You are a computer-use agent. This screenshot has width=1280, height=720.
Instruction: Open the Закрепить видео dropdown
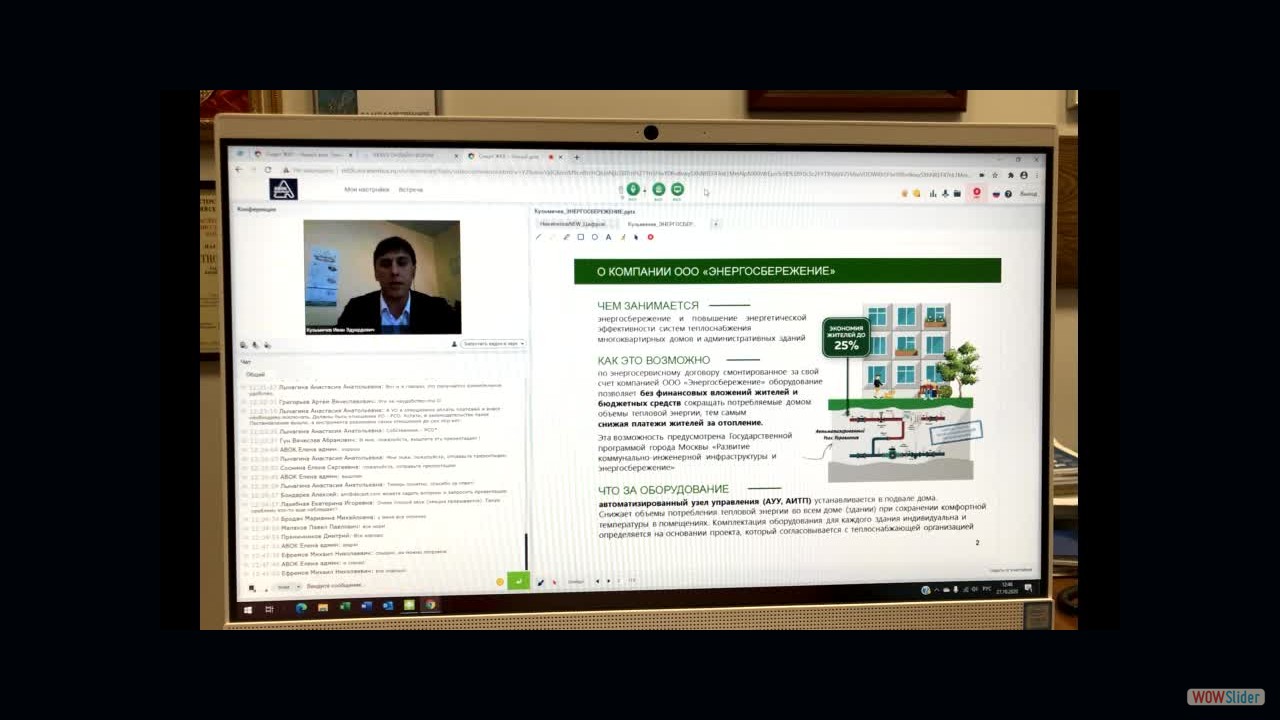(493, 343)
